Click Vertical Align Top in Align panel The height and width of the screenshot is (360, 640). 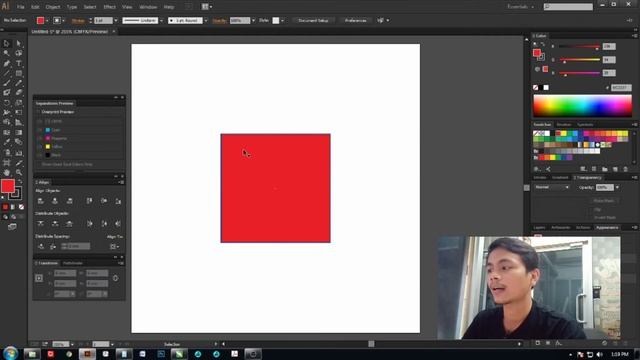point(89,201)
